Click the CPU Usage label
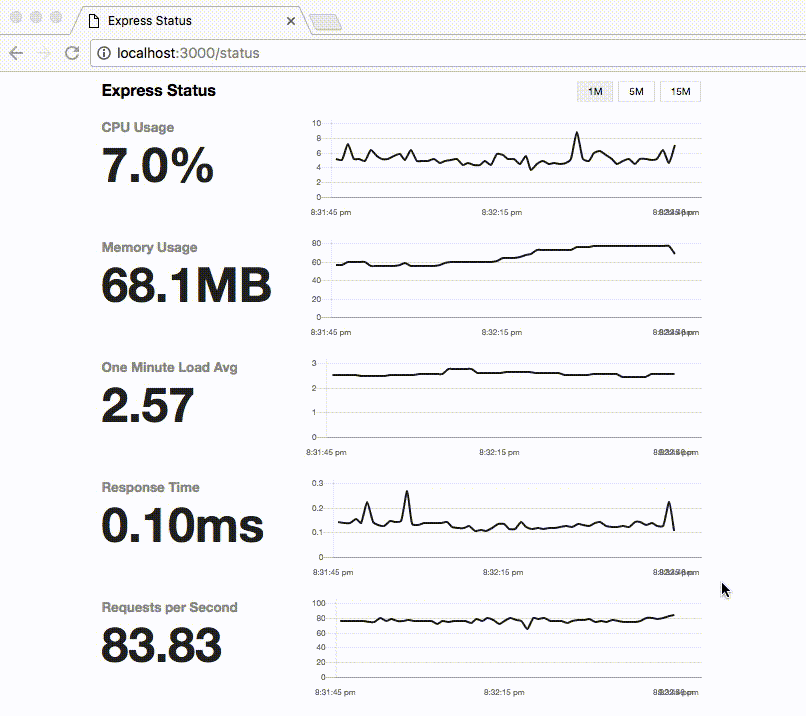Viewport: 806px width, 716px height. click(x=137, y=127)
